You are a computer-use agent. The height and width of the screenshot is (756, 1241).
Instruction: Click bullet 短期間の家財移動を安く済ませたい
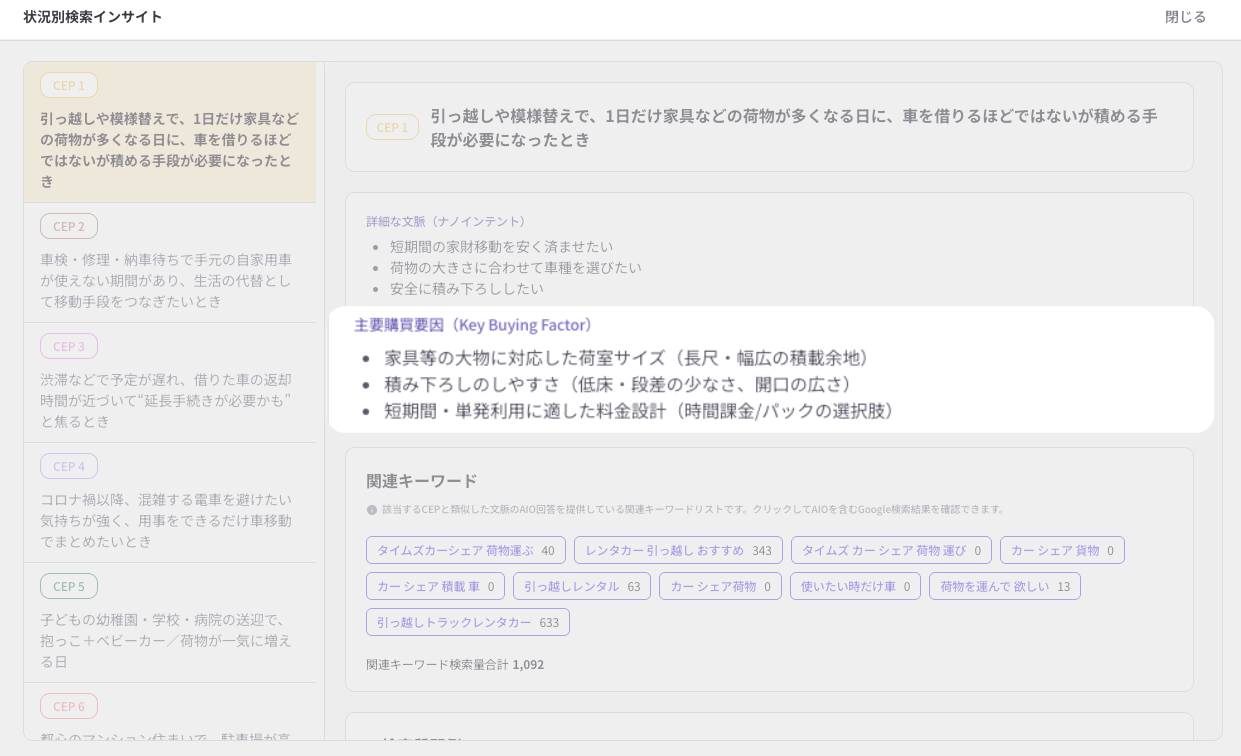click(501, 246)
